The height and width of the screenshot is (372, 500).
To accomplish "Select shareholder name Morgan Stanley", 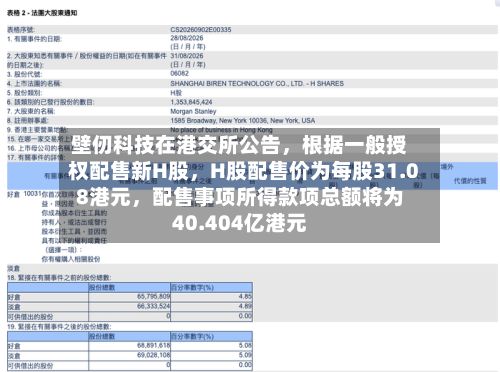I will [x=193, y=111].
